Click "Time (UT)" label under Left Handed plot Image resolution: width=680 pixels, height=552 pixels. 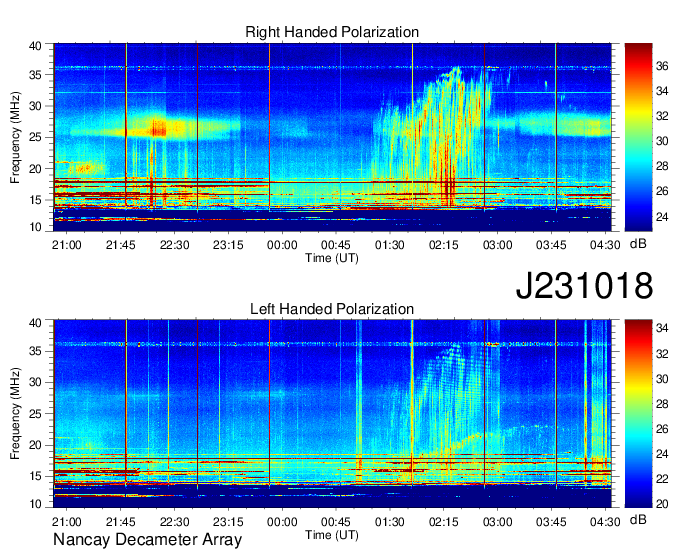point(332,535)
